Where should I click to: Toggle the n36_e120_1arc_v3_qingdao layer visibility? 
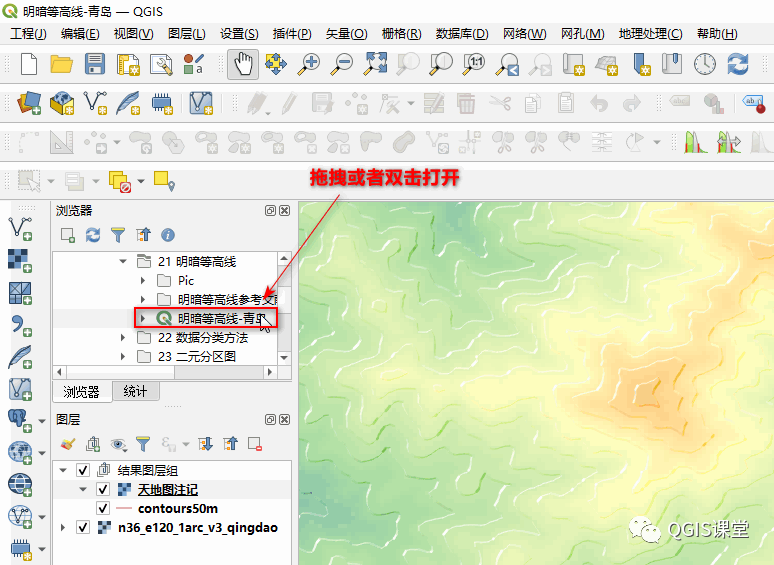(x=83, y=527)
